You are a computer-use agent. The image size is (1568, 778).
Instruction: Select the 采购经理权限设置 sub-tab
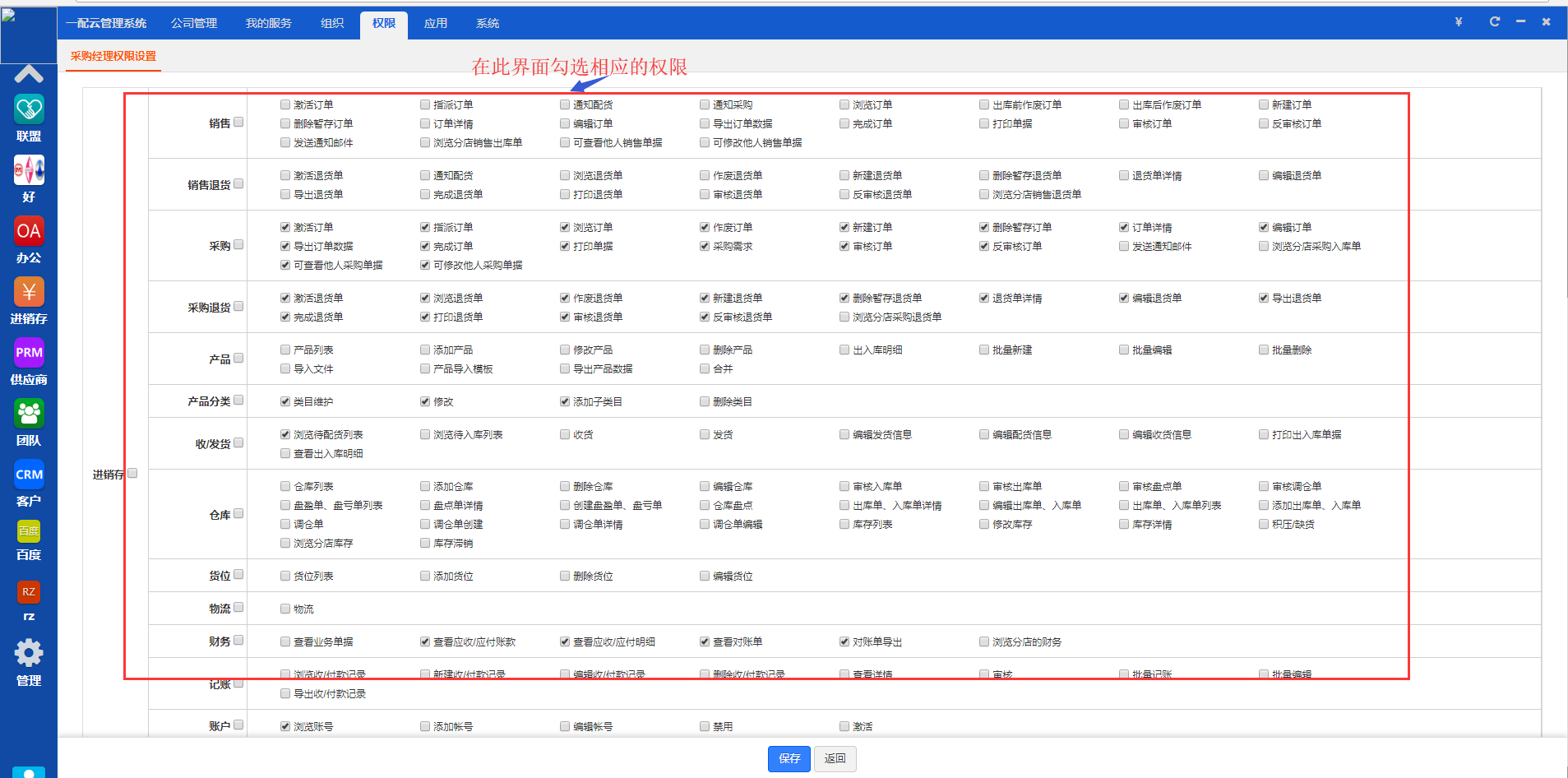click(x=113, y=56)
